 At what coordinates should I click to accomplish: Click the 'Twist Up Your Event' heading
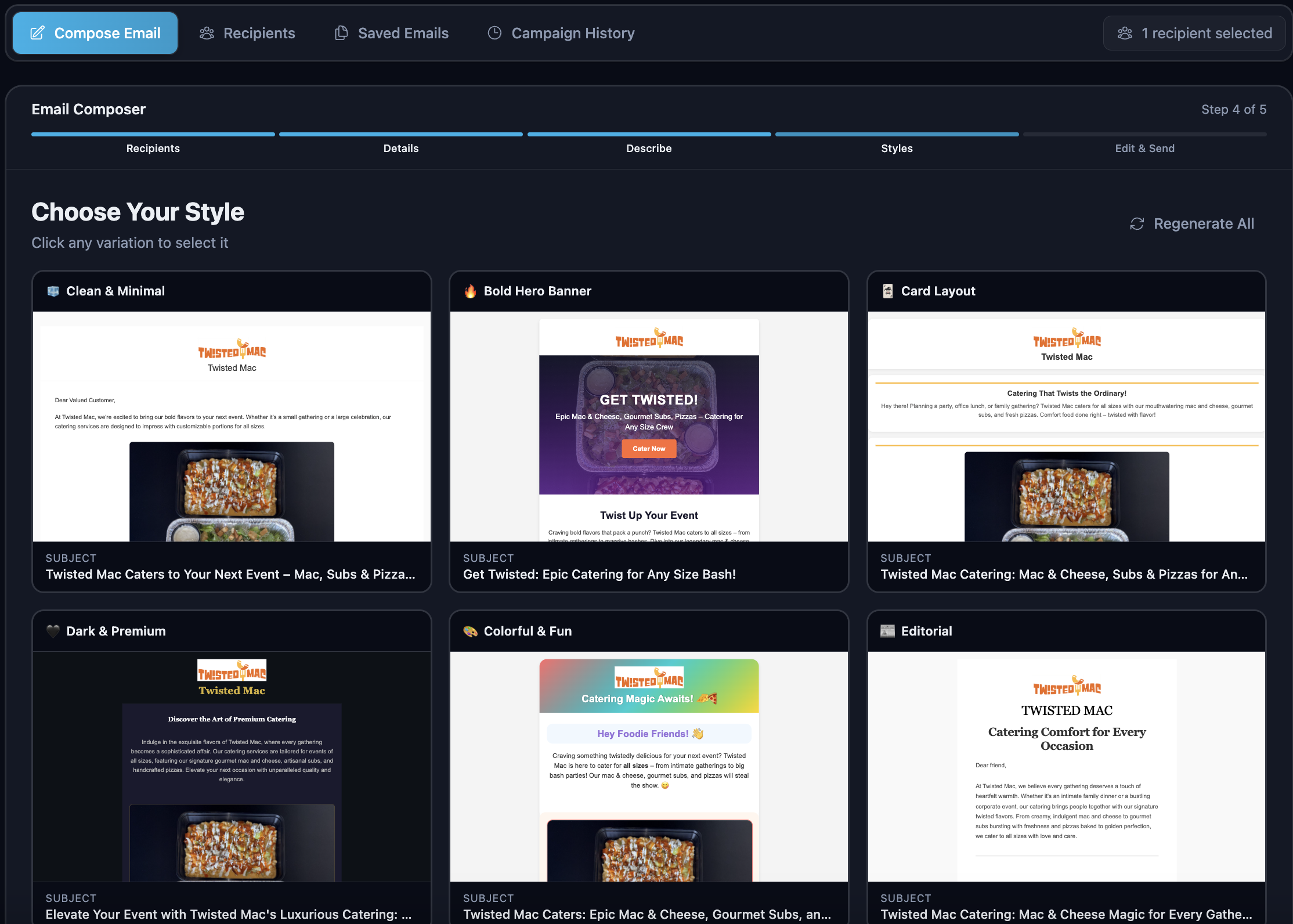[x=649, y=515]
